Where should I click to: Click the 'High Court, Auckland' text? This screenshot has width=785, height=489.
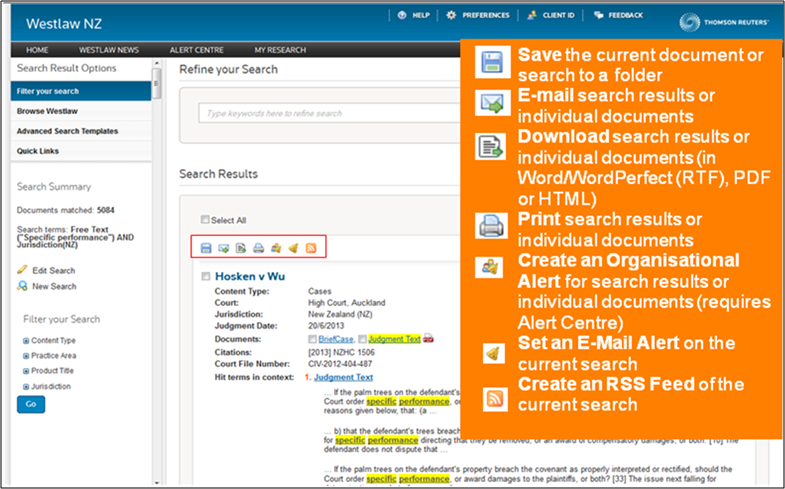pos(346,303)
